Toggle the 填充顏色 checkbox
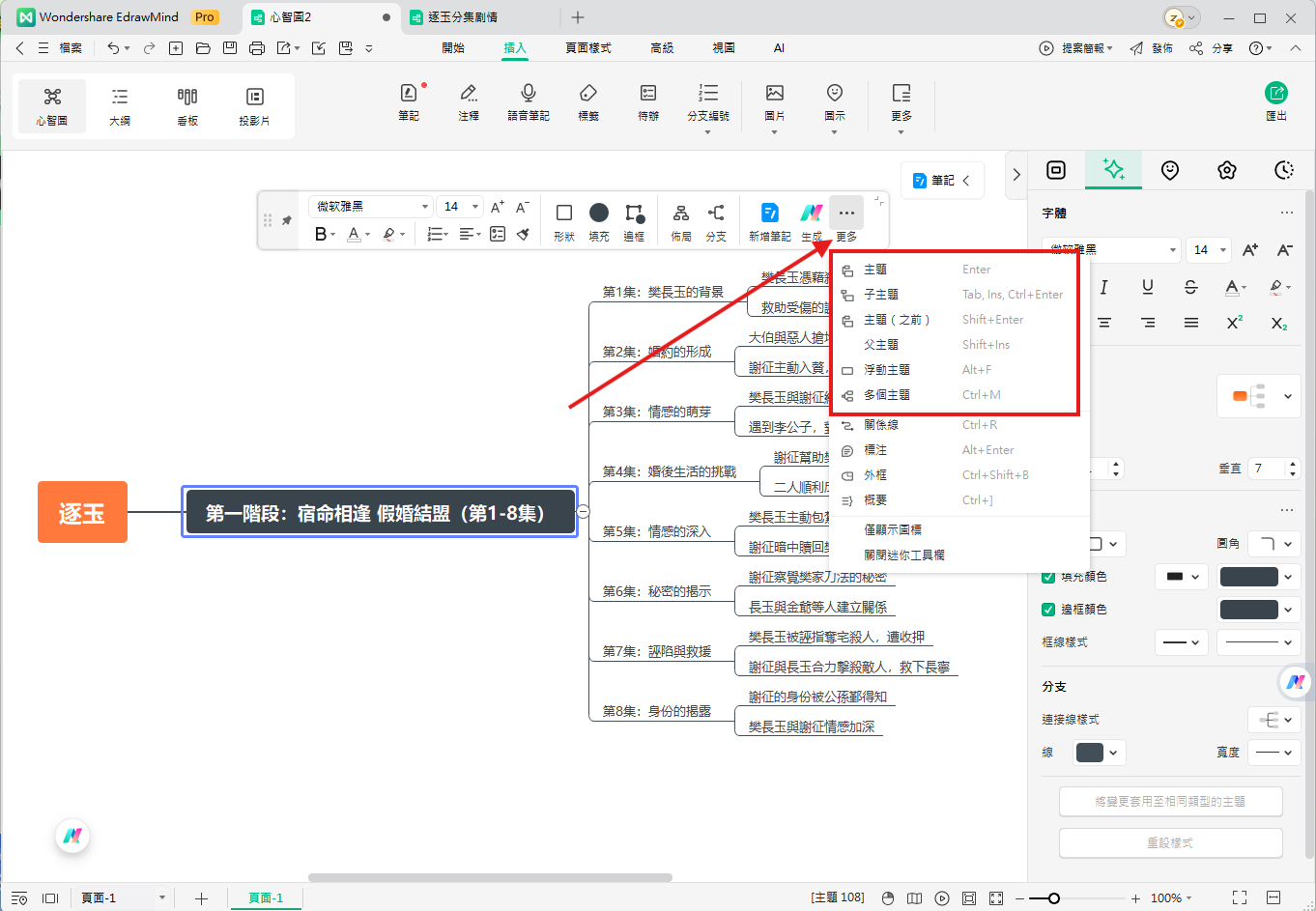The height and width of the screenshot is (911, 1316). 1048,577
